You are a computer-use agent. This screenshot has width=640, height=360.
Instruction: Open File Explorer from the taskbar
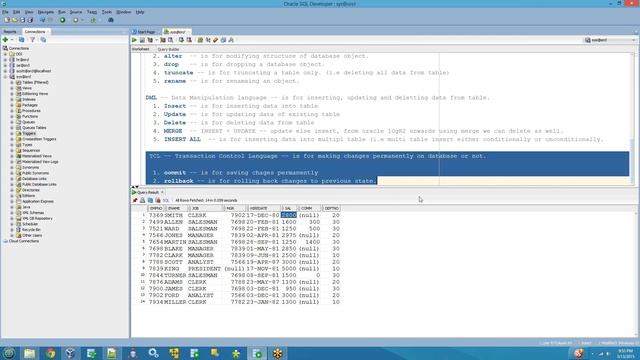[29, 353]
